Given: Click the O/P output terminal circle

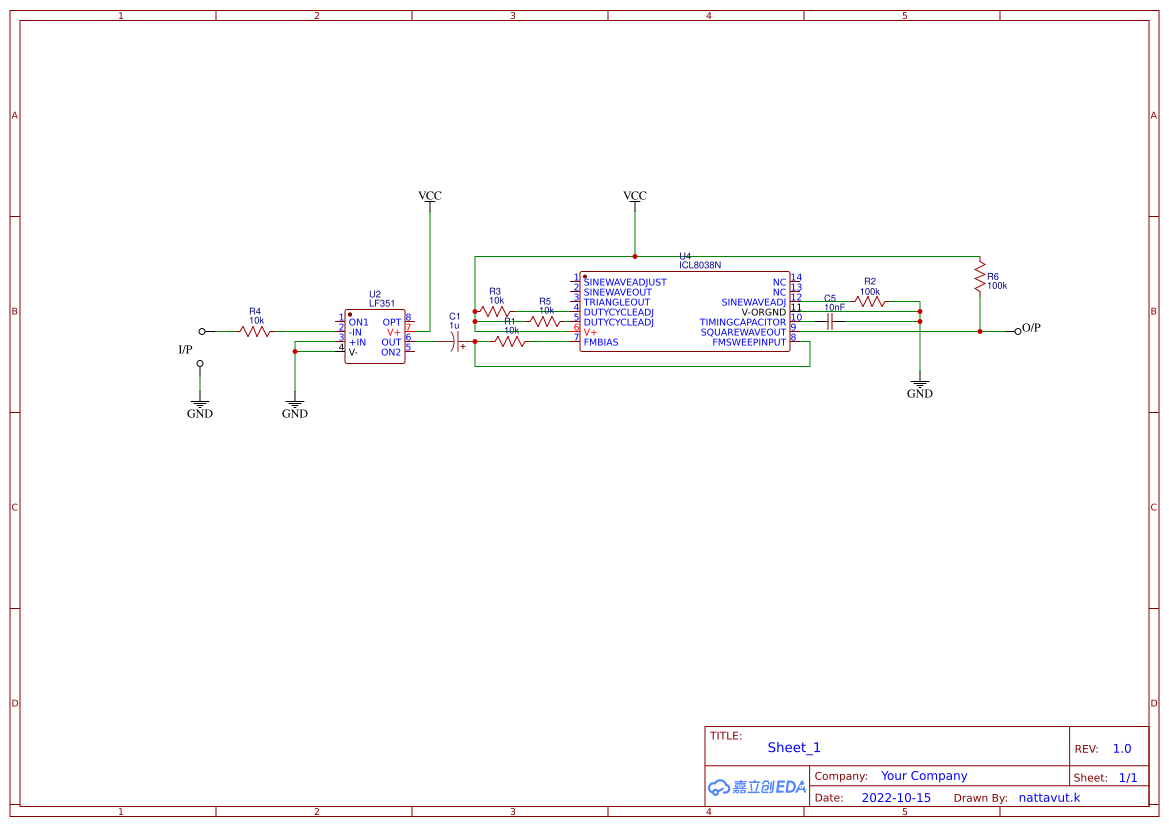Looking at the screenshot, I should tap(1018, 331).
